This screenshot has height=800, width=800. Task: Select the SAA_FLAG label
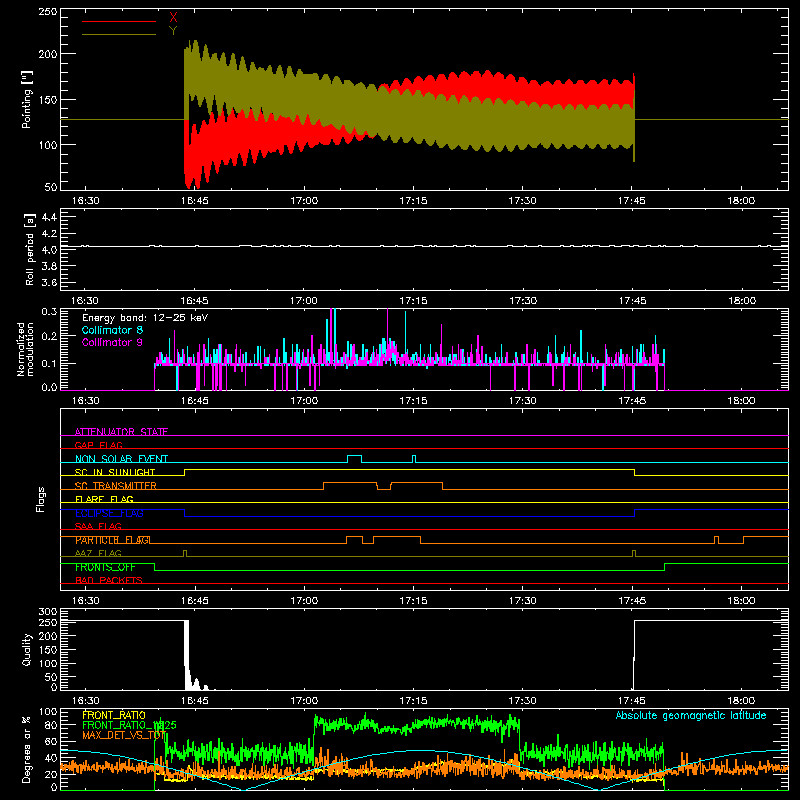(98, 526)
